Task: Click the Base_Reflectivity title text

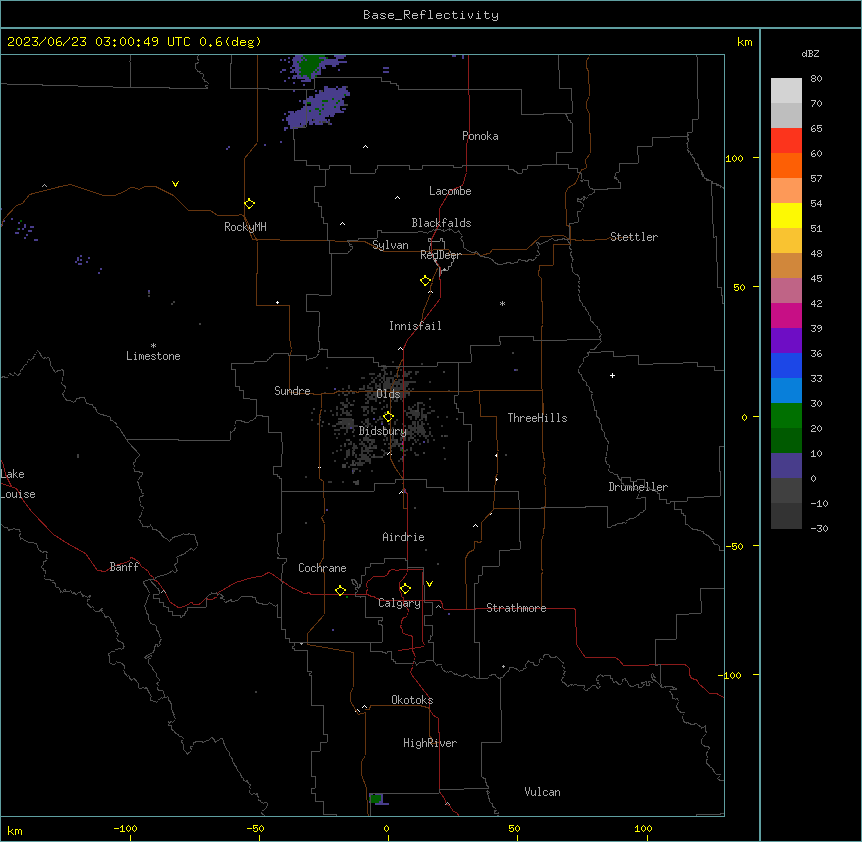Action: pyautogui.click(x=431, y=15)
